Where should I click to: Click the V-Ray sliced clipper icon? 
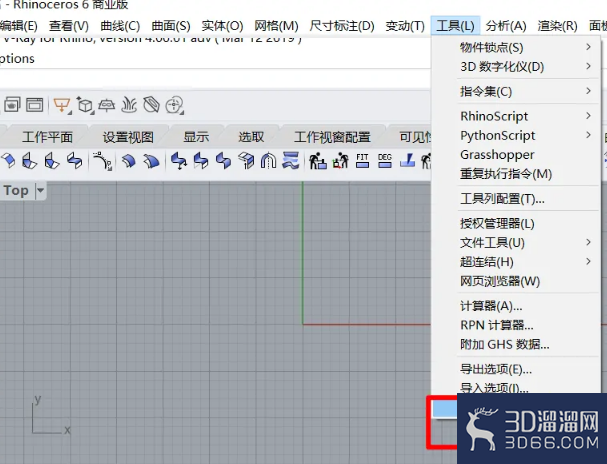coord(151,105)
